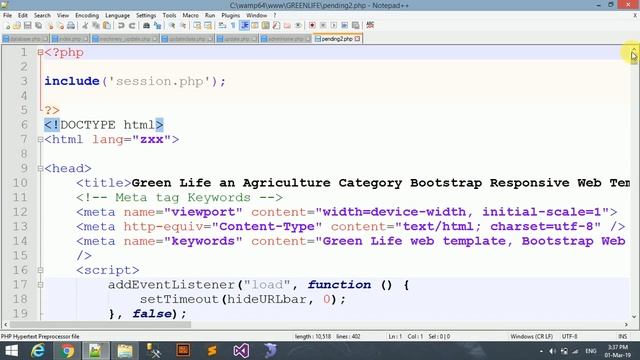Click the vertical scrollbar down arrow

(634, 316)
